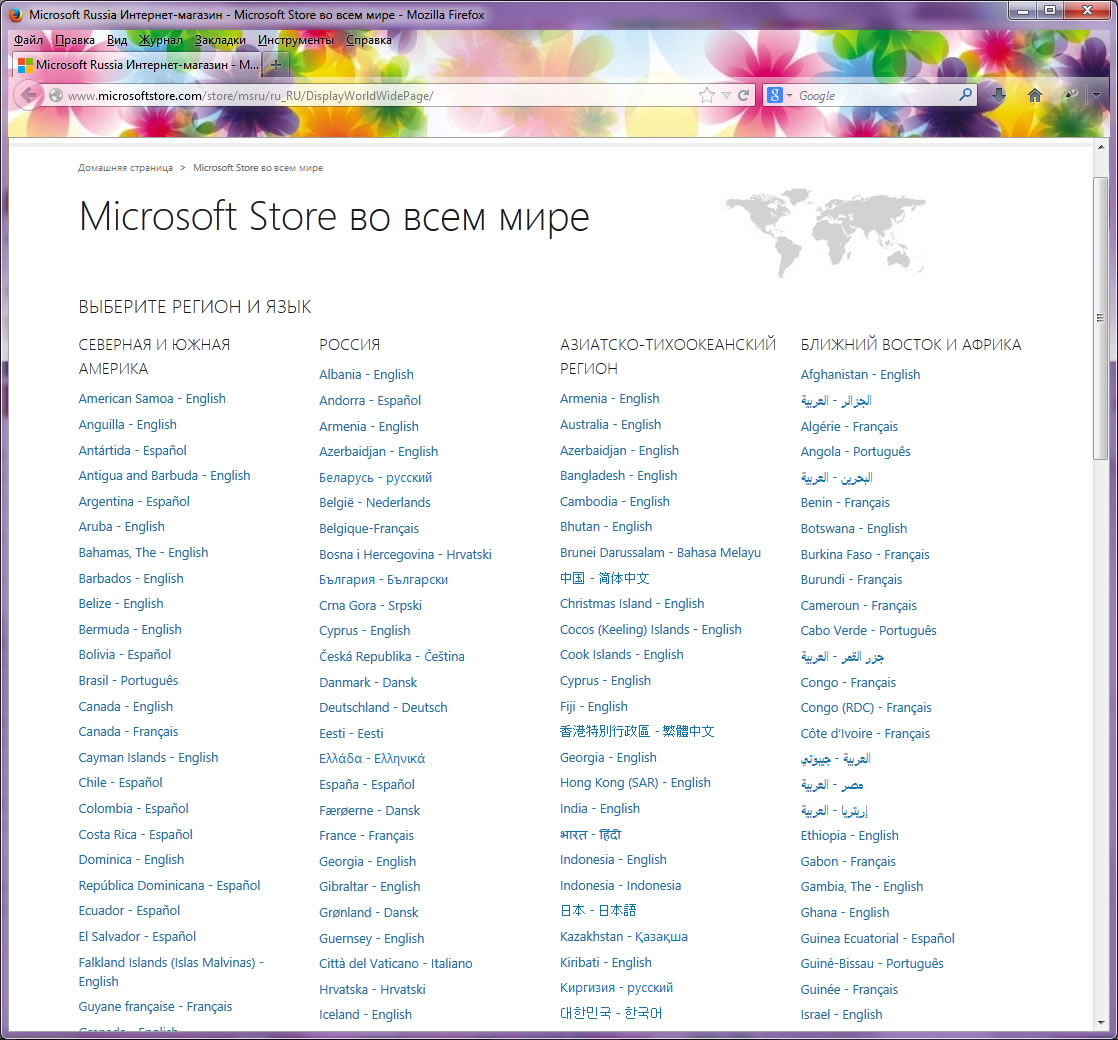Viewport: 1118px width, 1040px height.
Task: Open the Инструменты menu
Action: coord(296,40)
